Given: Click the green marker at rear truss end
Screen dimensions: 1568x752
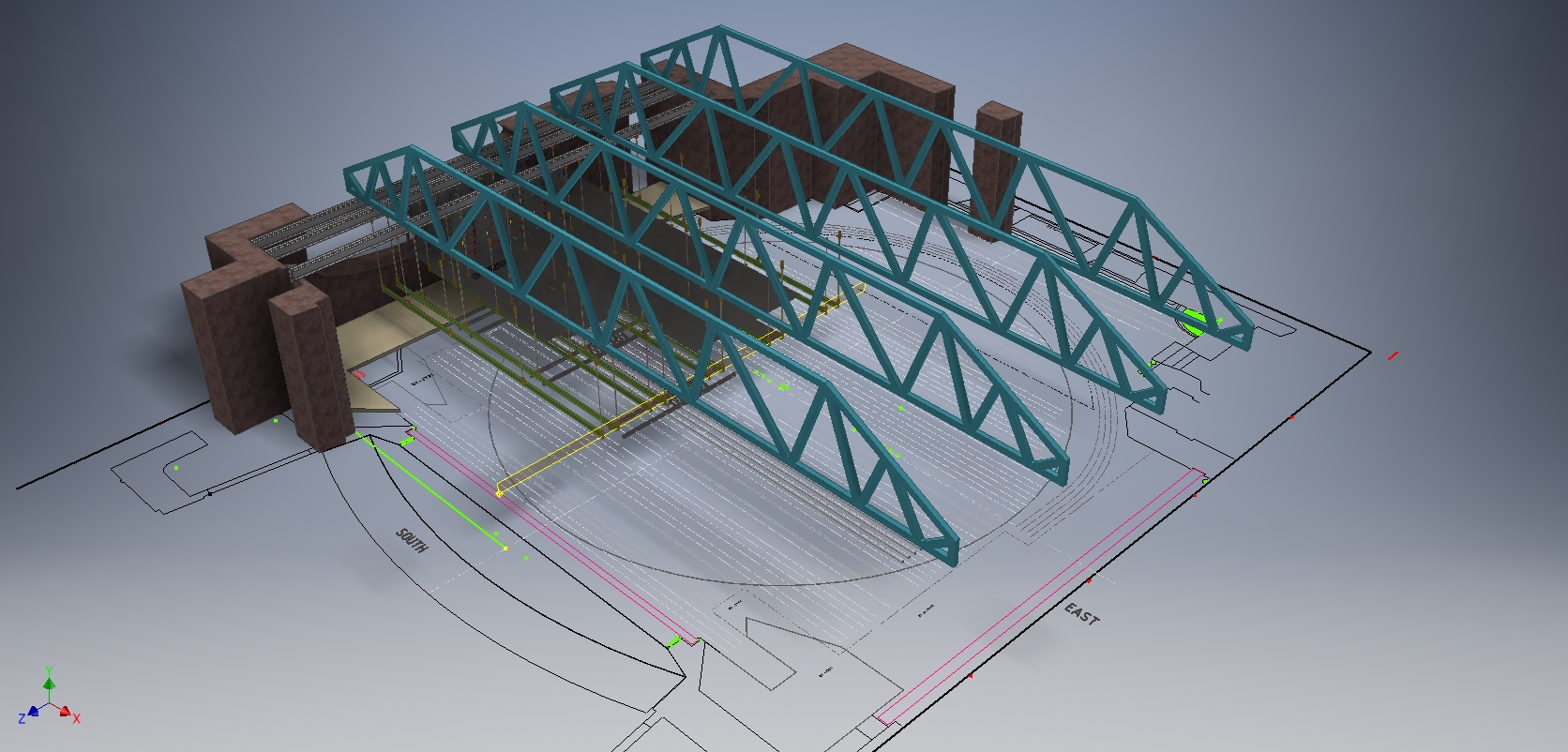Looking at the screenshot, I should coord(1193,321).
